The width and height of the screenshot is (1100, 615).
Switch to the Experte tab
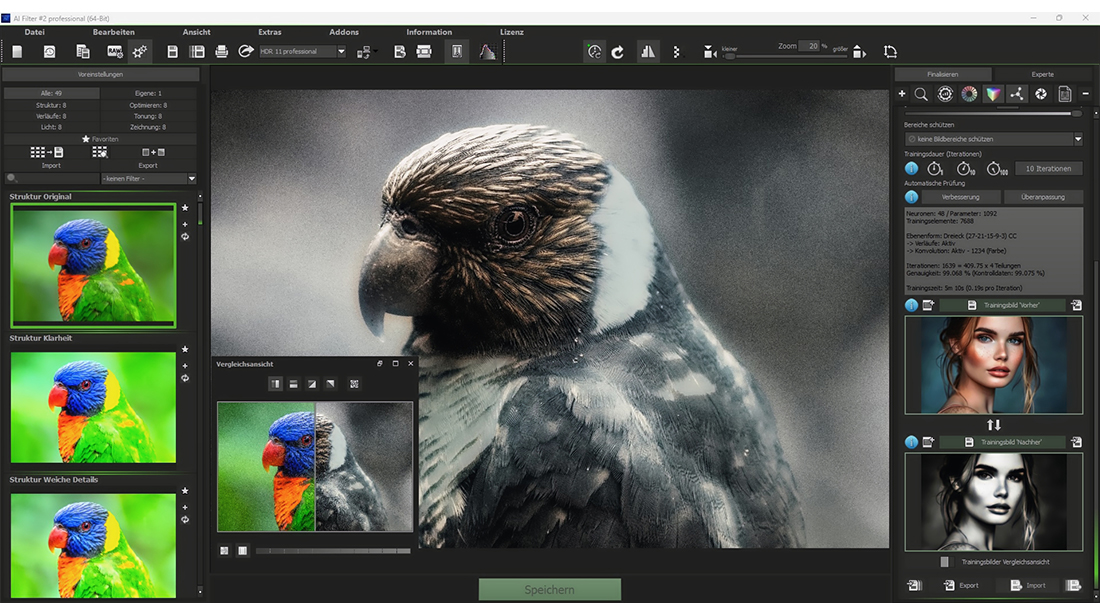(x=1041, y=74)
